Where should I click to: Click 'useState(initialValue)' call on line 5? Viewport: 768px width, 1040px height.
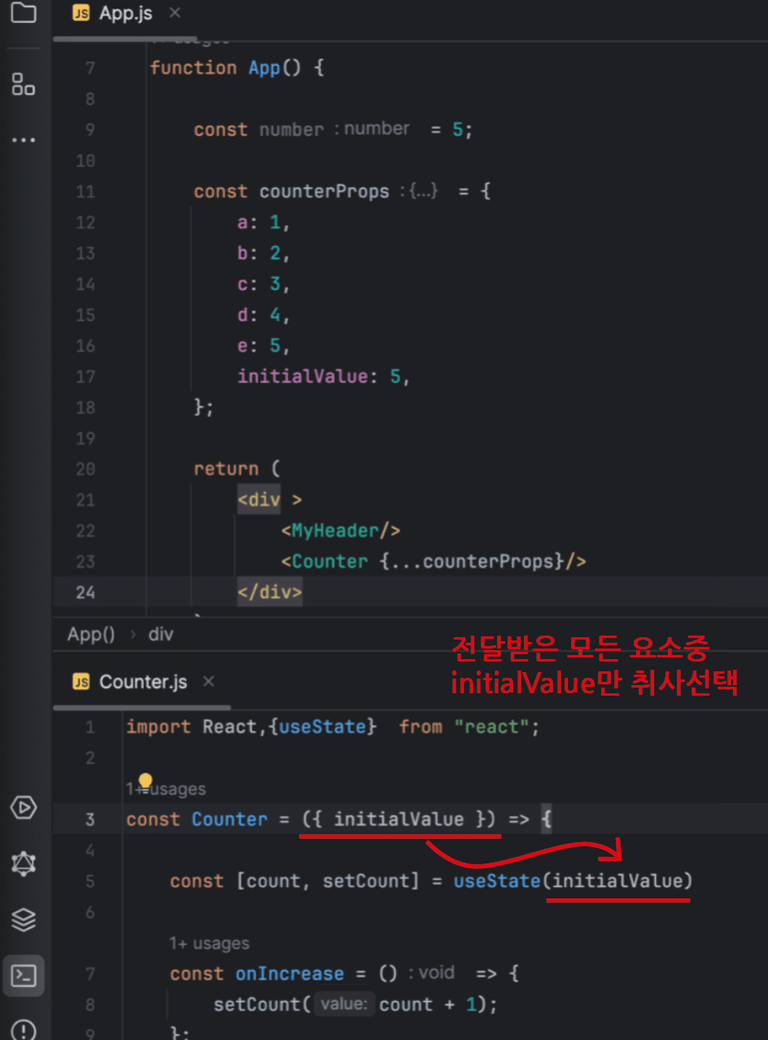click(x=573, y=881)
